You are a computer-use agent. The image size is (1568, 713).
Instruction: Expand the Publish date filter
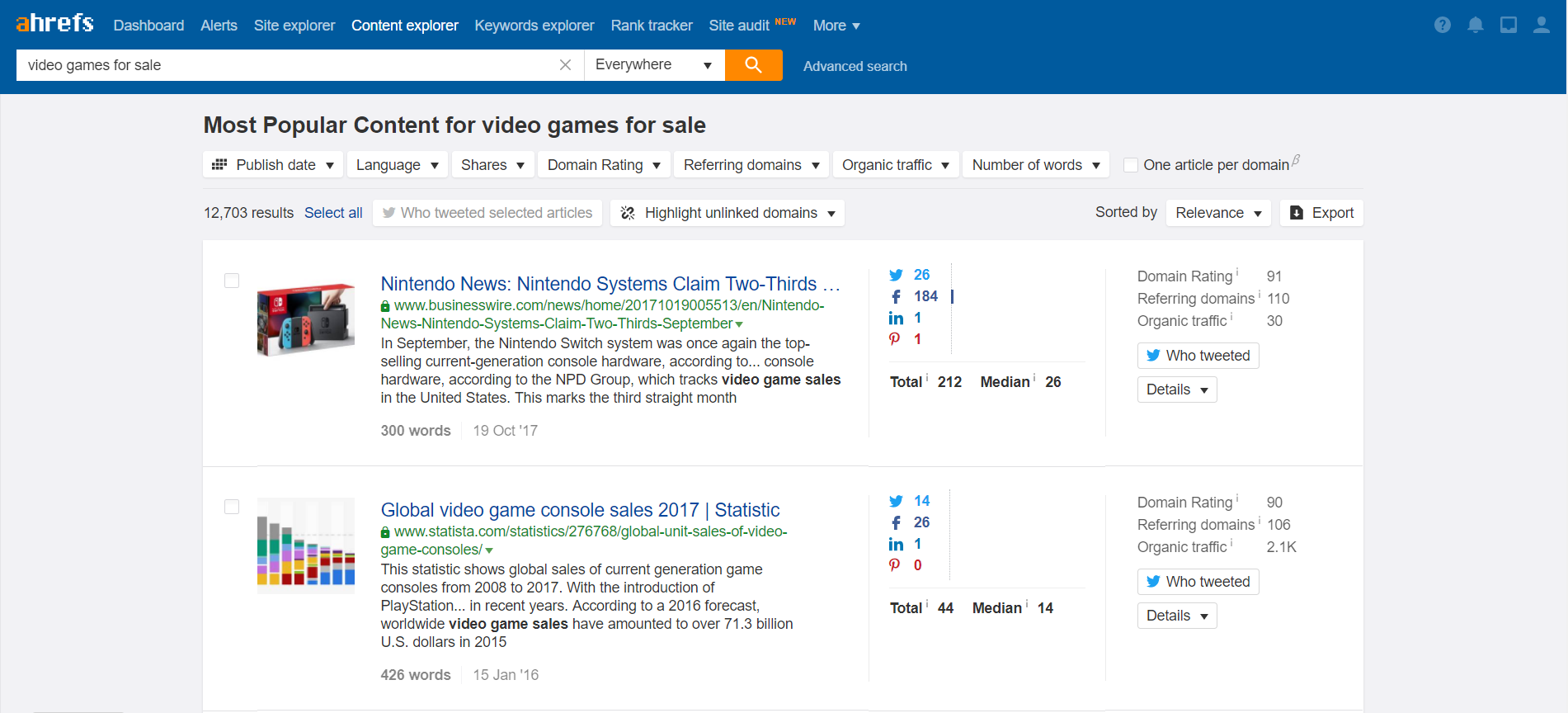pyautogui.click(x=273, y=165)
